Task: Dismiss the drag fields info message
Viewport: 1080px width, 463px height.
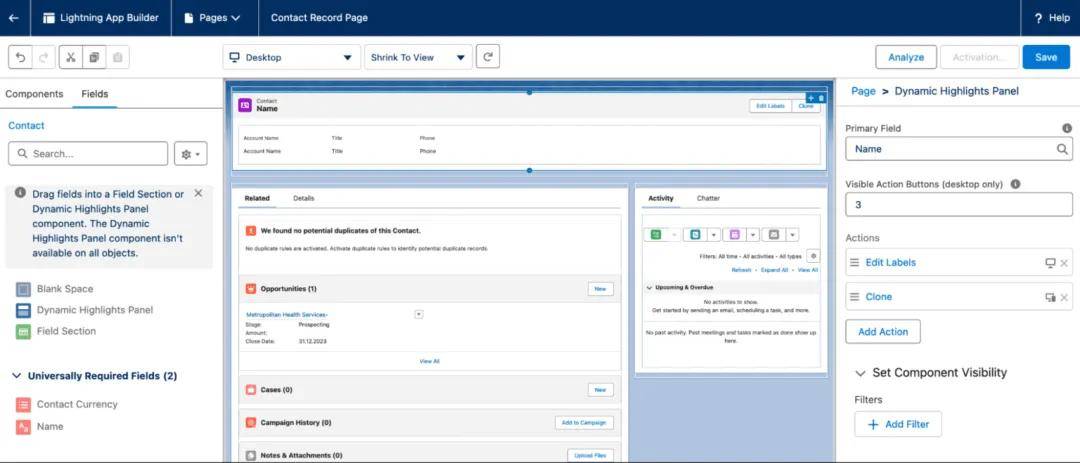Action: (198, 193)
